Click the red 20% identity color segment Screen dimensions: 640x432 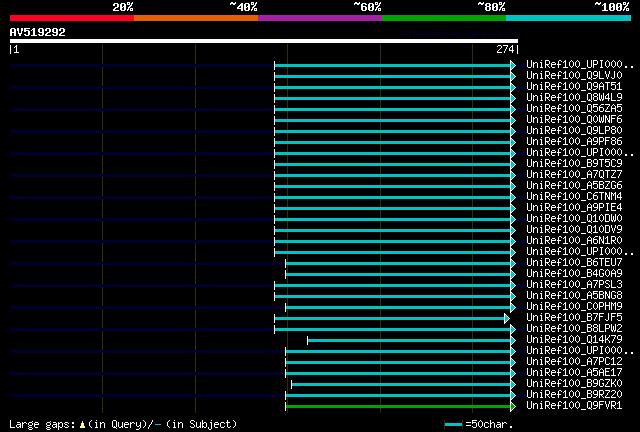pyautogui.click(x=72, y=18)
